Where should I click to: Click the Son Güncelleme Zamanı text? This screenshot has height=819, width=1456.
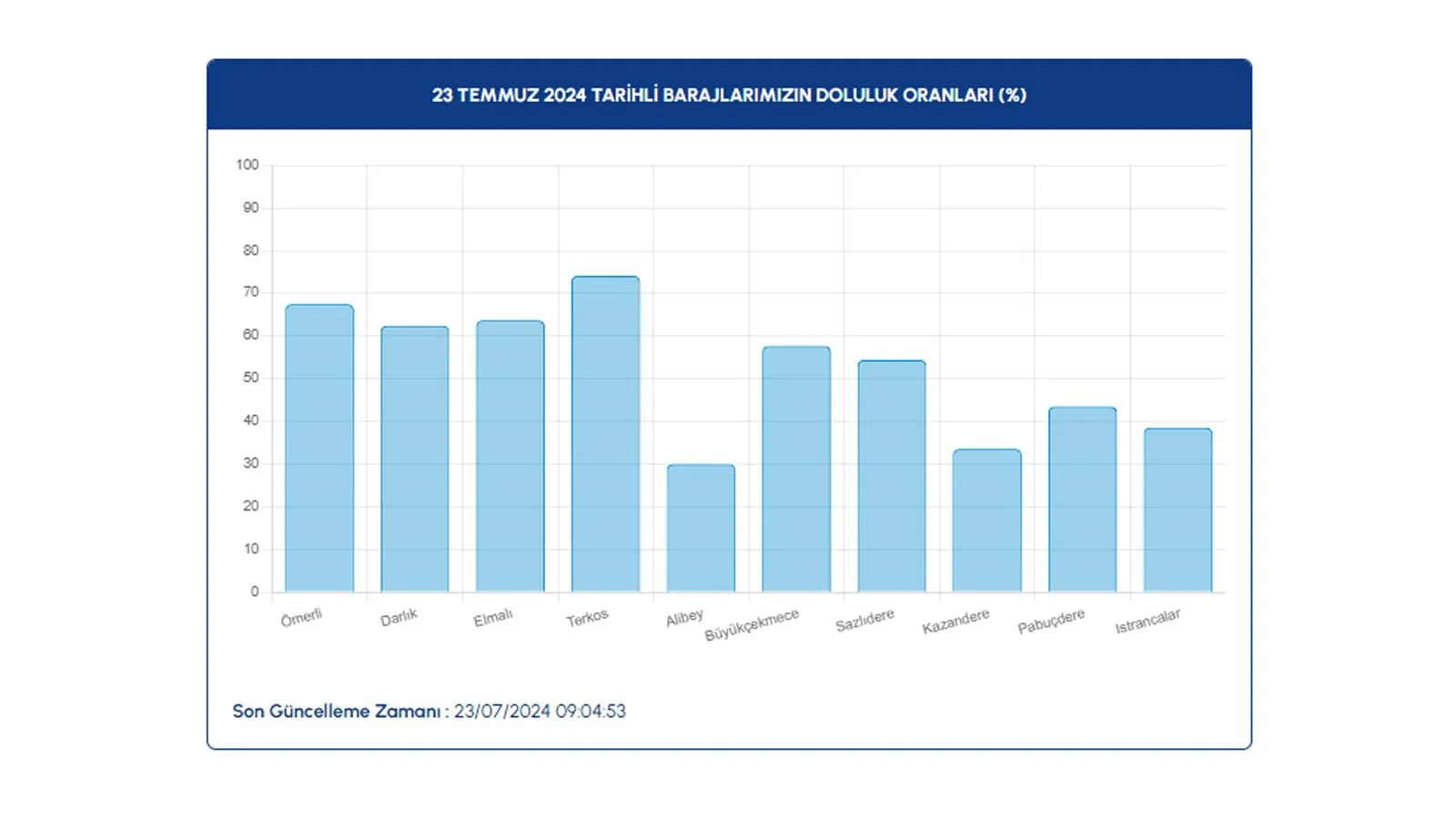coord(339,712)
